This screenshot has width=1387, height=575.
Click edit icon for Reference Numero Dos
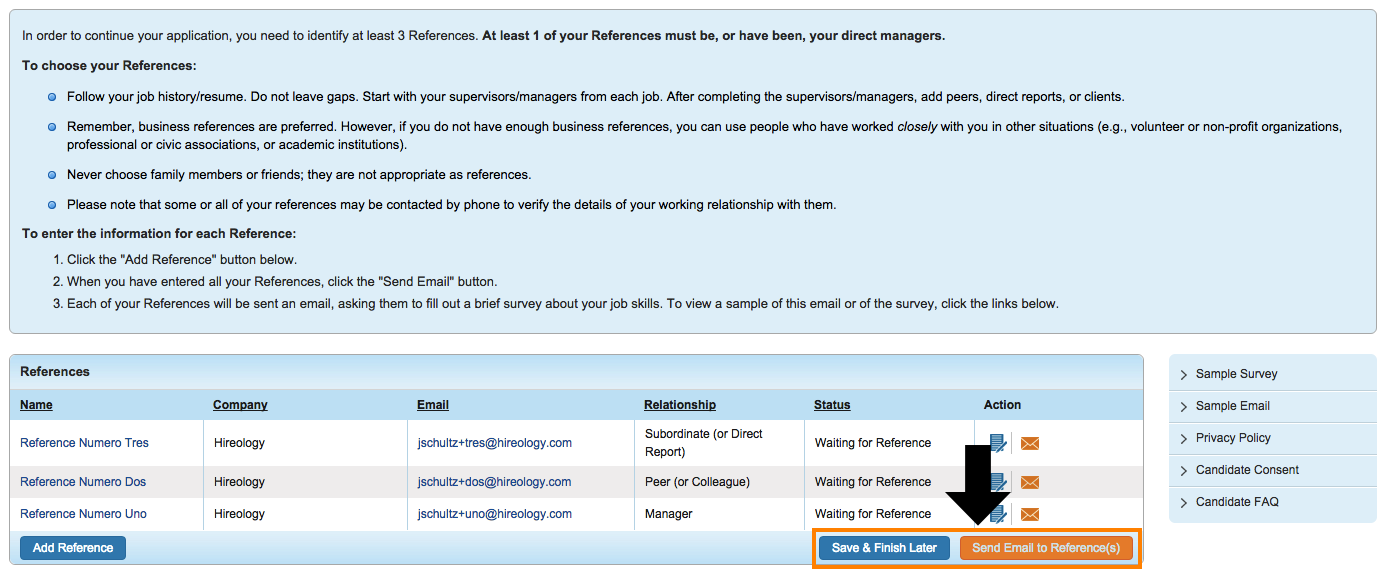[997, 482]
